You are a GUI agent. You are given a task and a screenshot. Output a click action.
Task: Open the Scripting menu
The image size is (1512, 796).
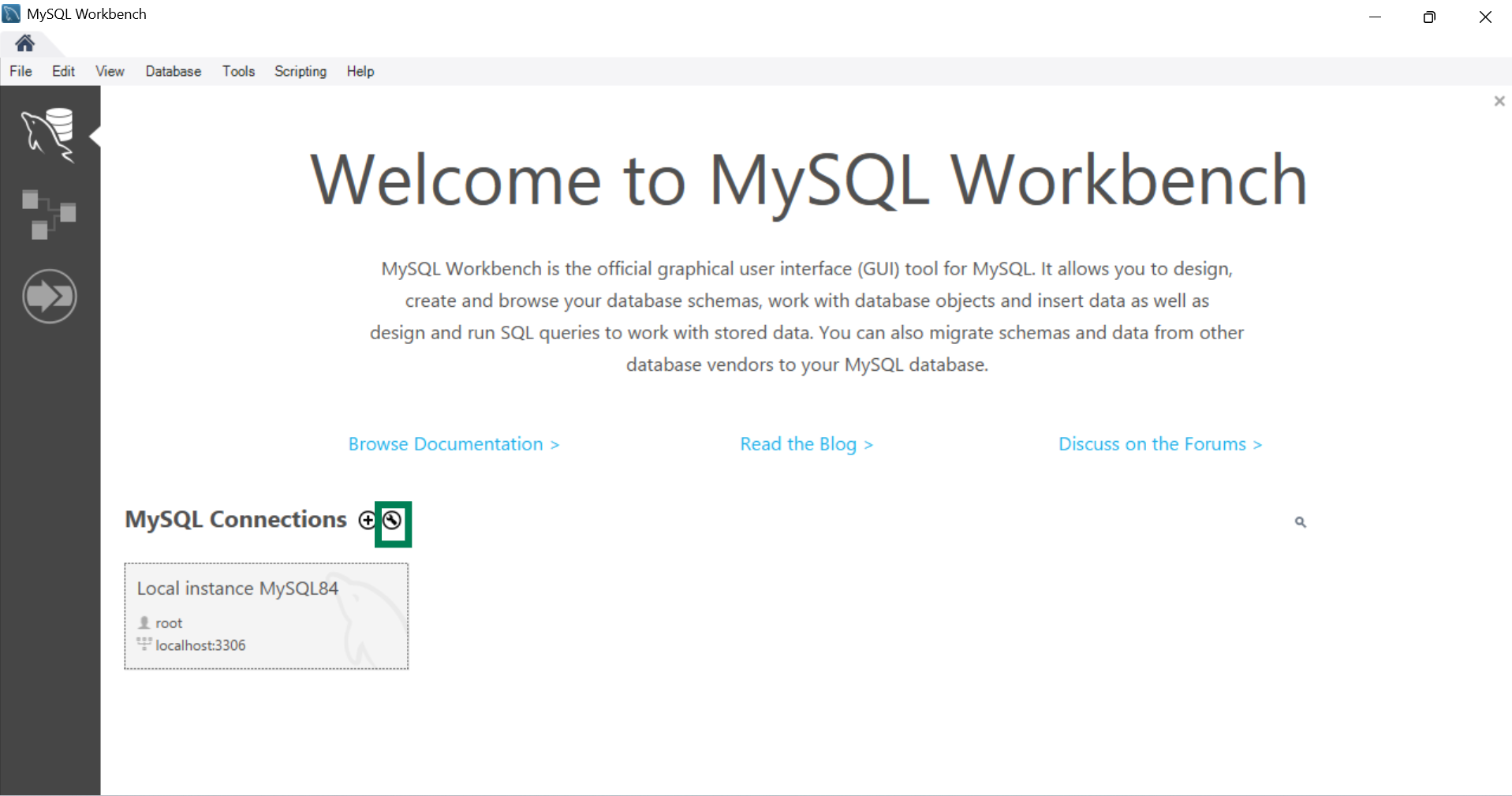(300, 71)
